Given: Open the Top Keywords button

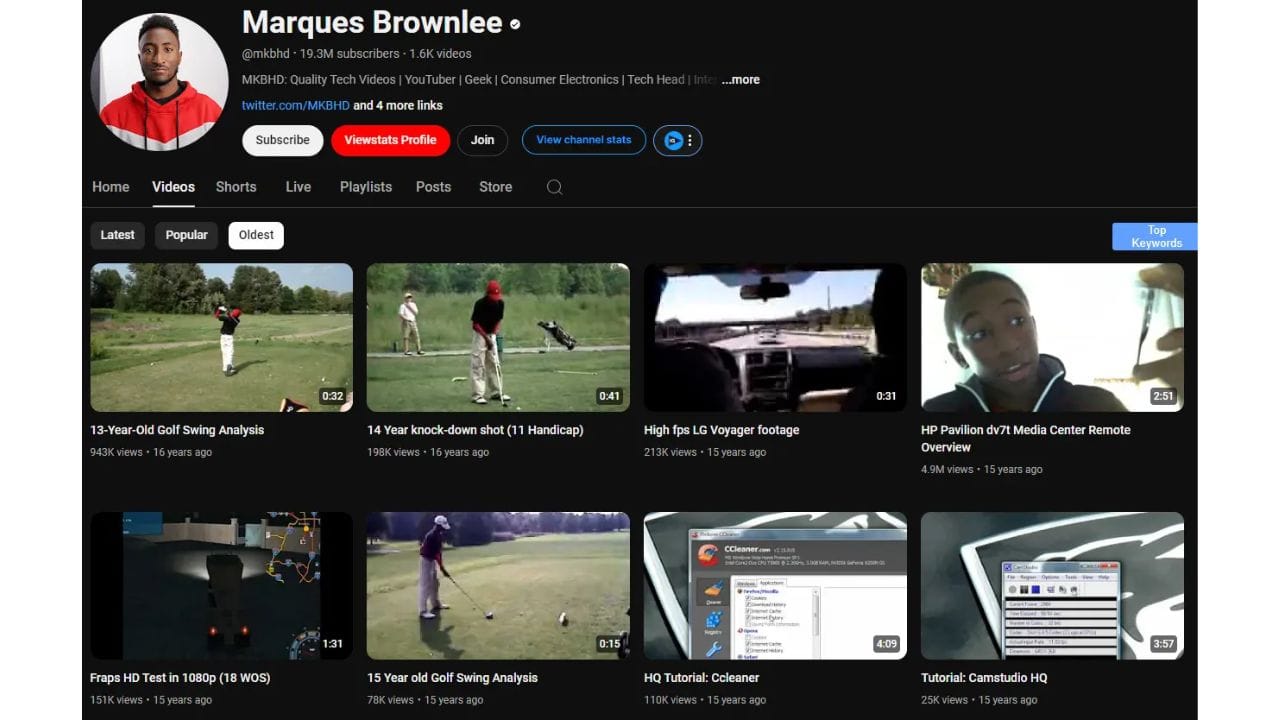Looking at the screenshot, I should click(1155, 236).
